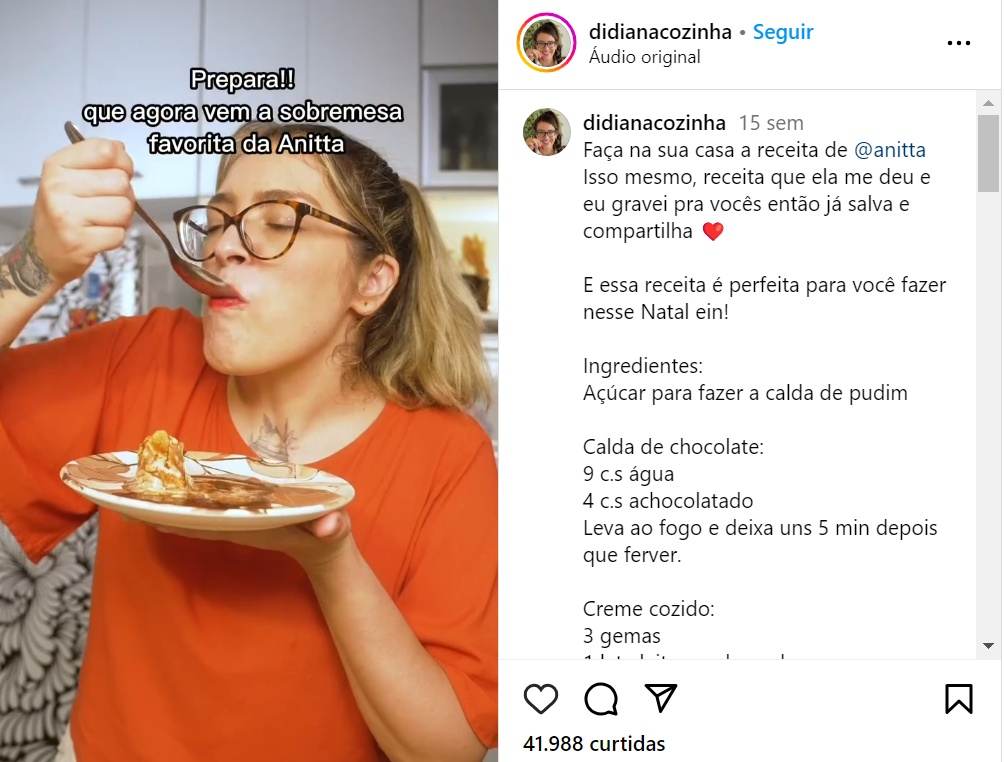Click the caption scrollbar down arrow
Viewport: 1004px width, 762px height.
[988, 645]
